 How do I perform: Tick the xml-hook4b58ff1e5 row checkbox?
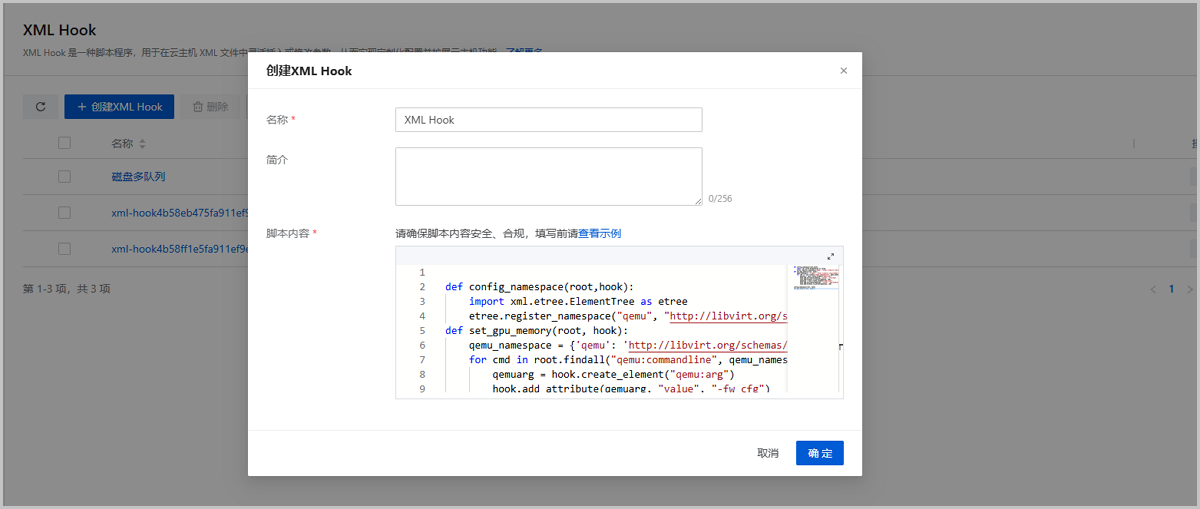(64, 248)
